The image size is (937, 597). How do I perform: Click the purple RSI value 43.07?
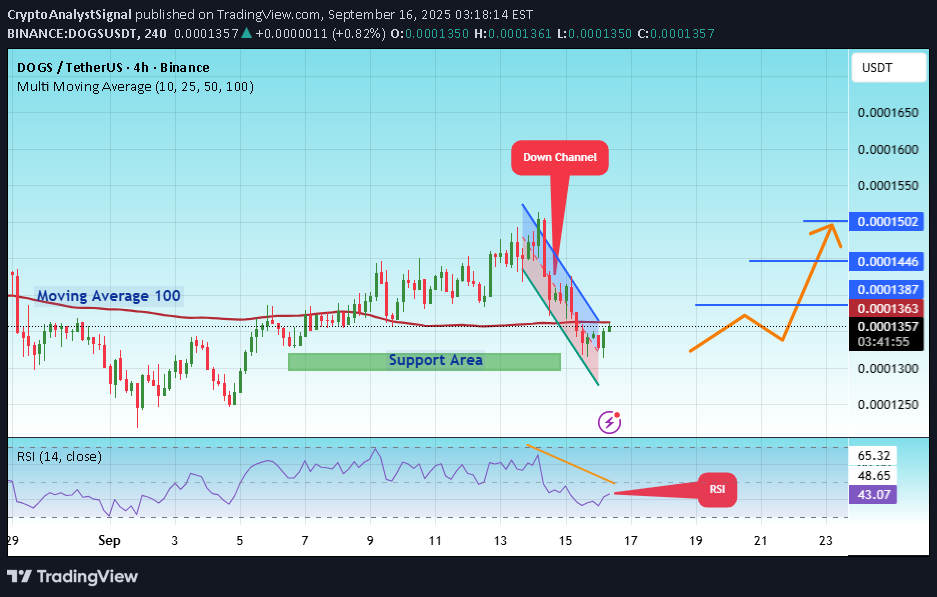[873, 495]
